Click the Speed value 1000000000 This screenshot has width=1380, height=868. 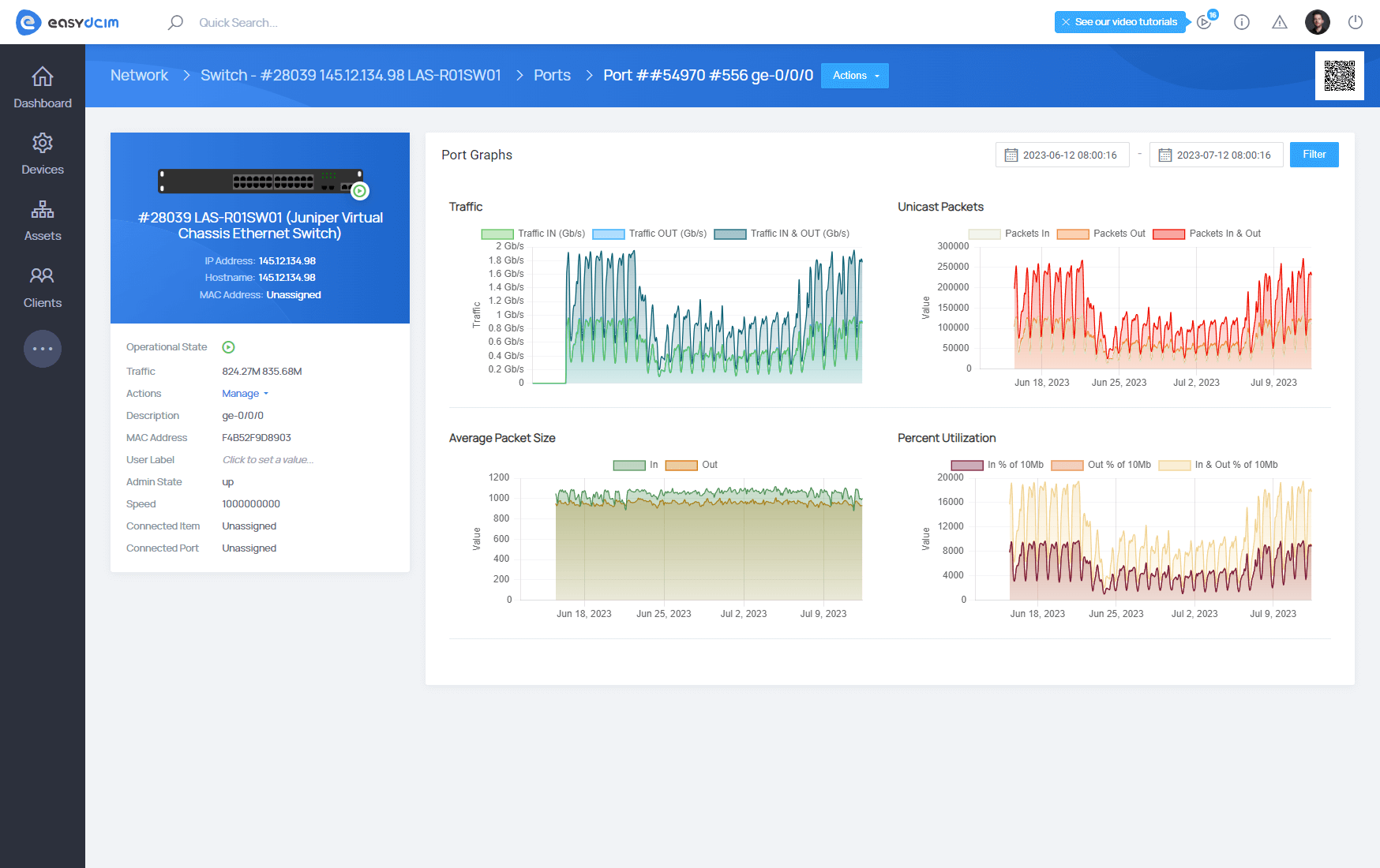tap(251, 504)
